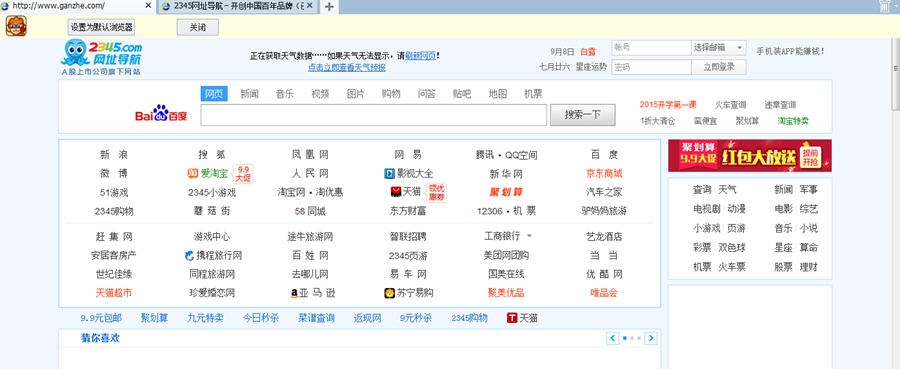Image resolution: width=900 pixels, height=369 pixels.
Task: Open 京东商城 link
Action: click(604, 173)
